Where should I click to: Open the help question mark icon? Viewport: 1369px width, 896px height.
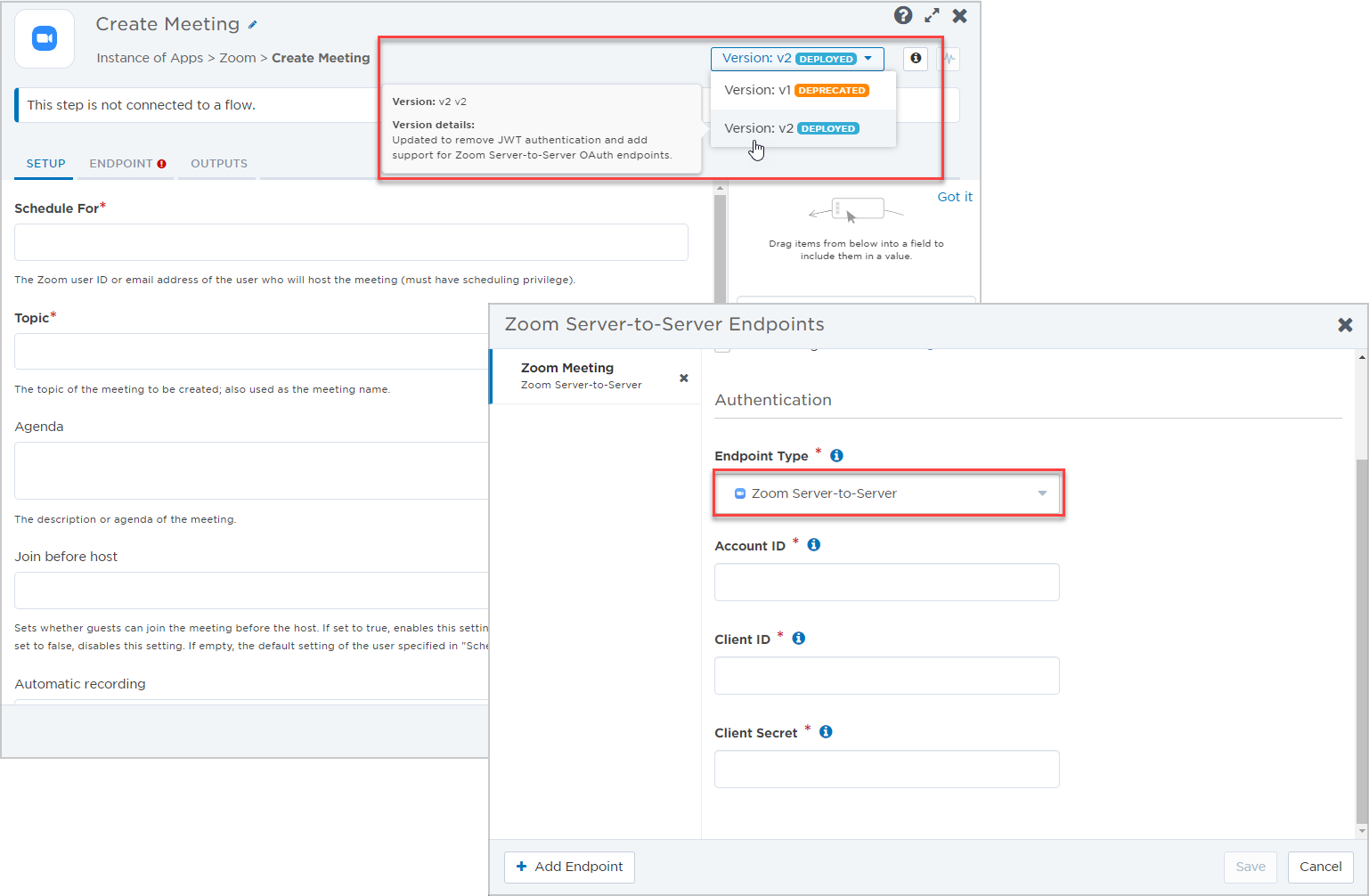point(903,15)
